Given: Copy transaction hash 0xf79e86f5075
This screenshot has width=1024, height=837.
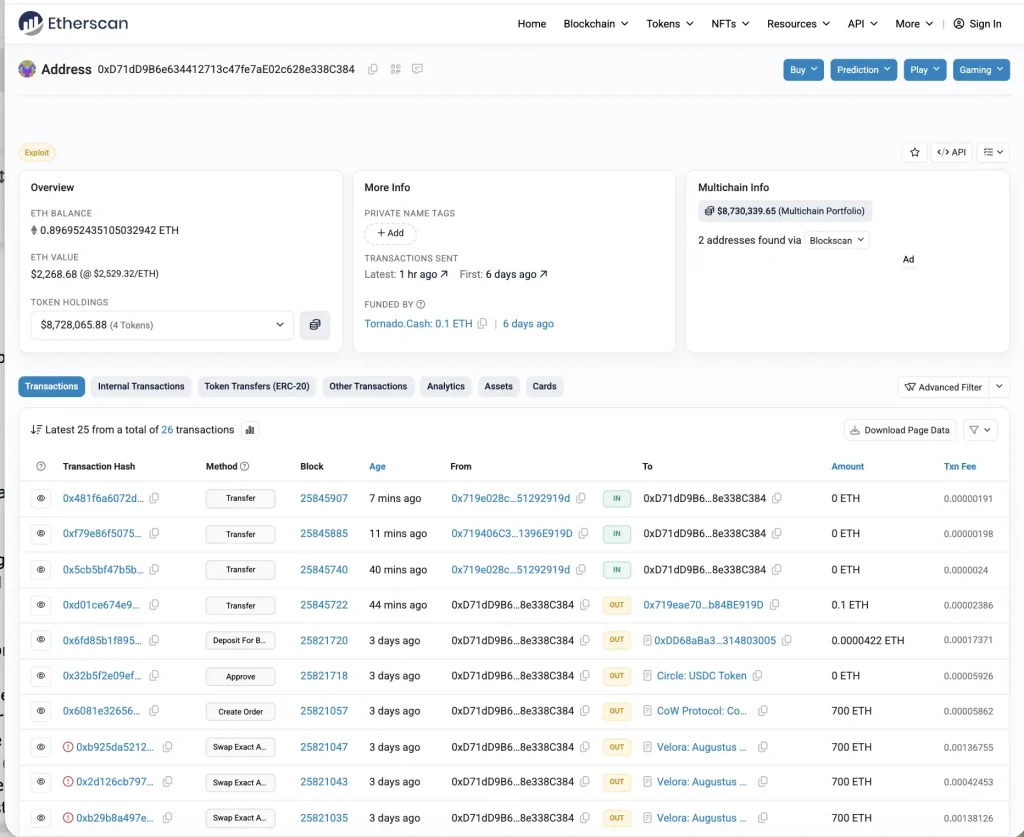Looking at the screenshot, I should tap(154, 533).
